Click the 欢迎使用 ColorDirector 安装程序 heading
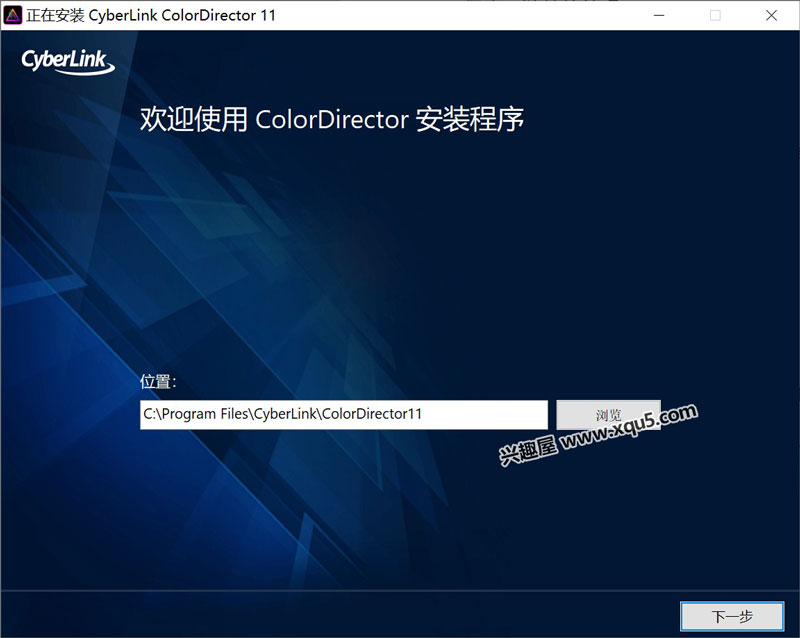Screen dimensions: 800x638 (x=332, y=120)
